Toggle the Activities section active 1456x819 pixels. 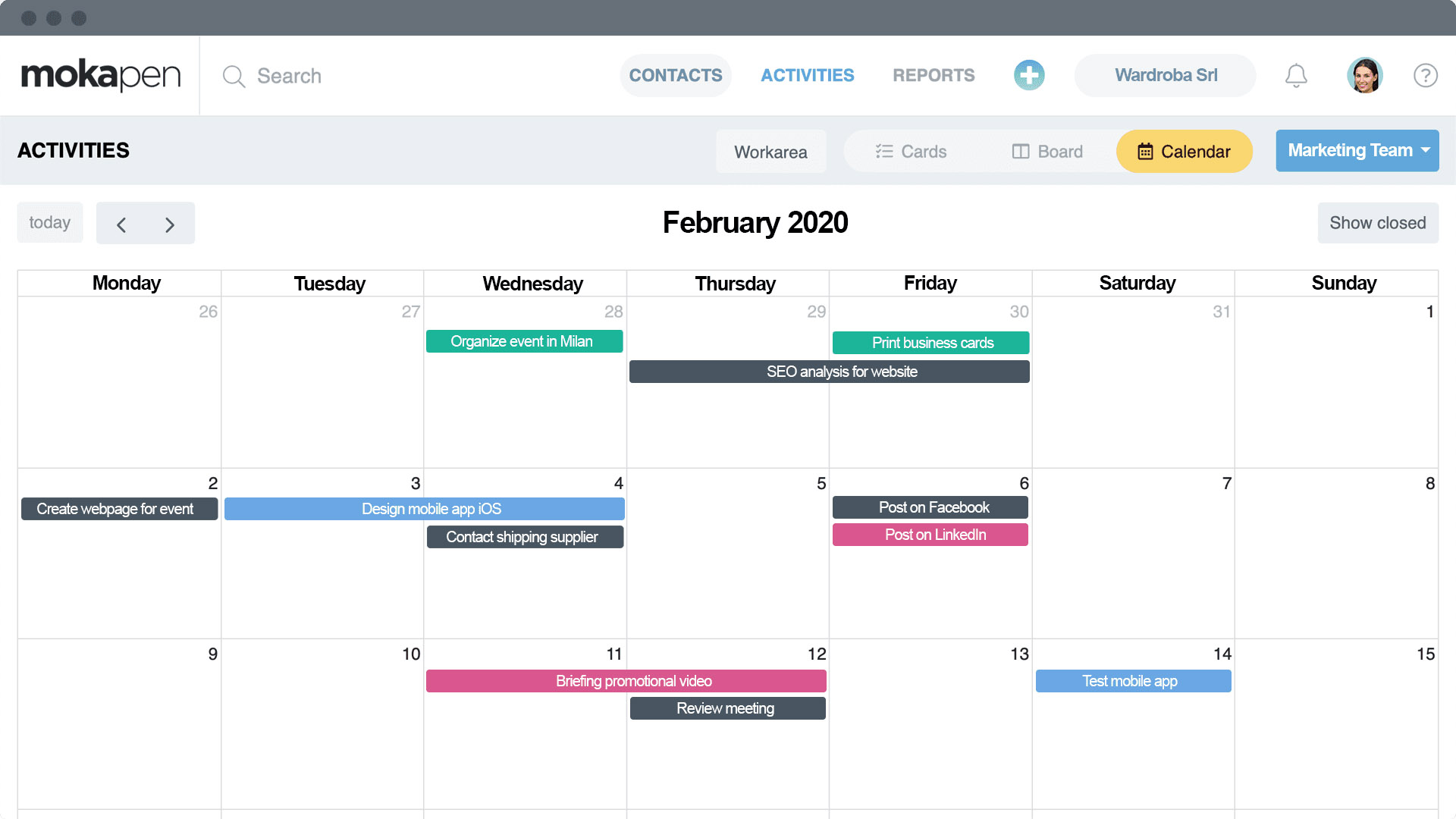[x=807, y=75]
